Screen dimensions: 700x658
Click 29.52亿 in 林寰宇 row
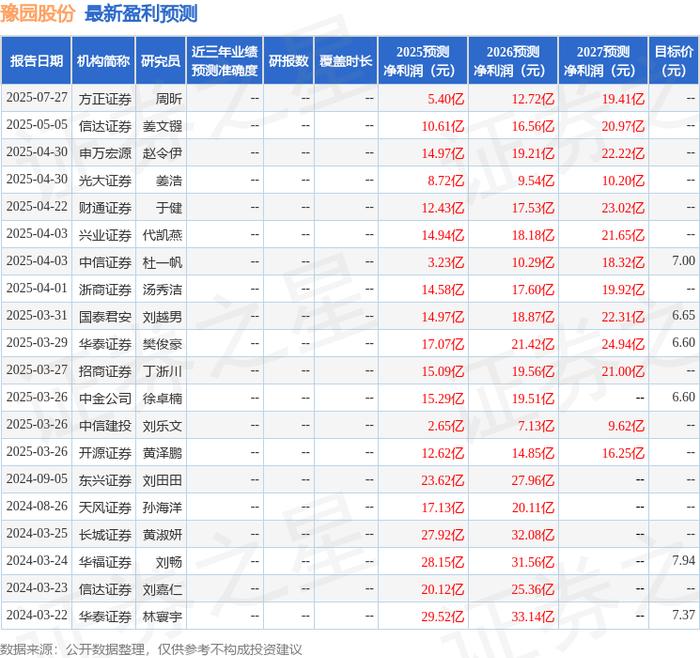[443, 616]
